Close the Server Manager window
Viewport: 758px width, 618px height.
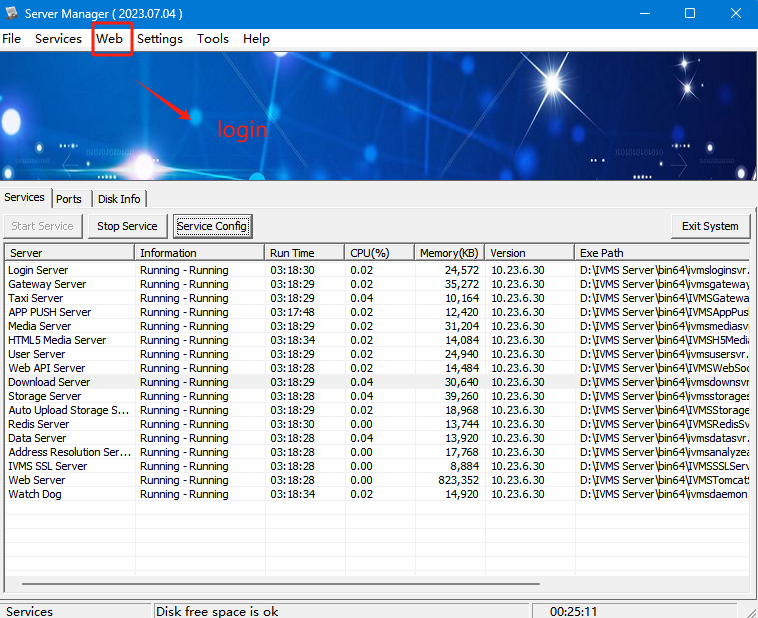(x=736, y=13)
